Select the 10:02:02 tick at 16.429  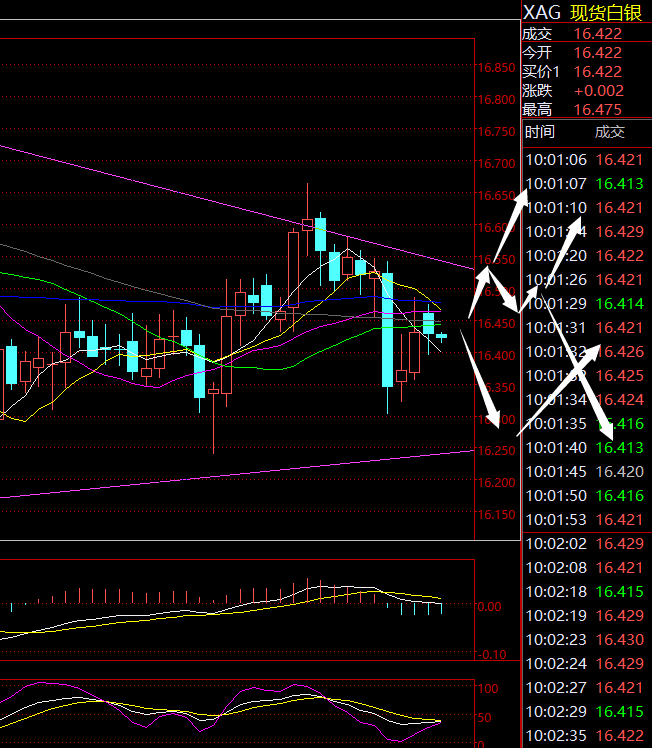(586, 544)
